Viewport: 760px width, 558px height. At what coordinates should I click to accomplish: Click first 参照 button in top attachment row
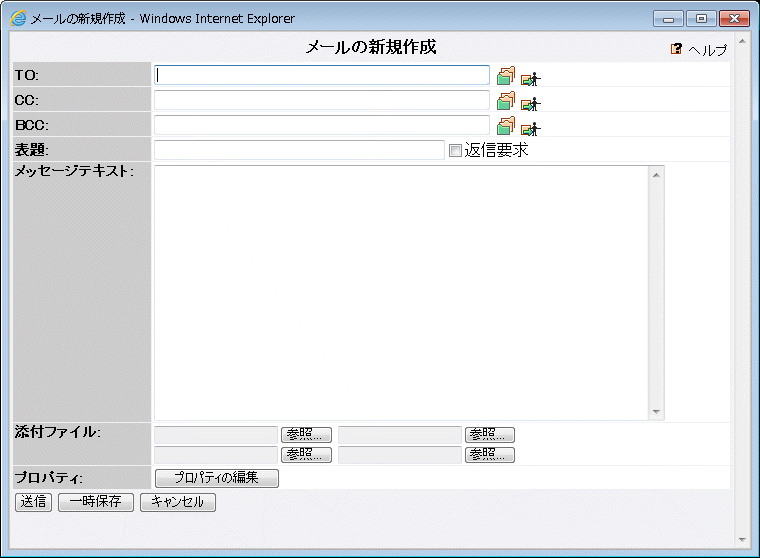click(x=306, y=435)
